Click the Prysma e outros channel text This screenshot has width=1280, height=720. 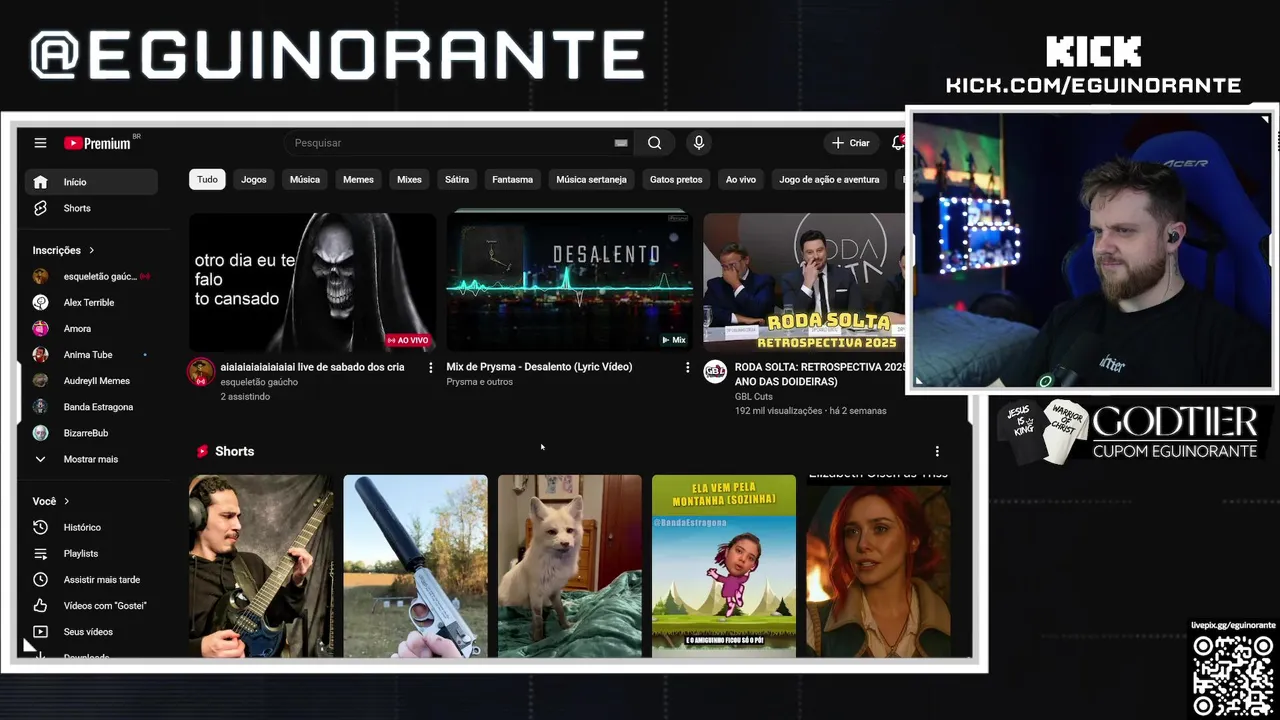pos(480,382)
